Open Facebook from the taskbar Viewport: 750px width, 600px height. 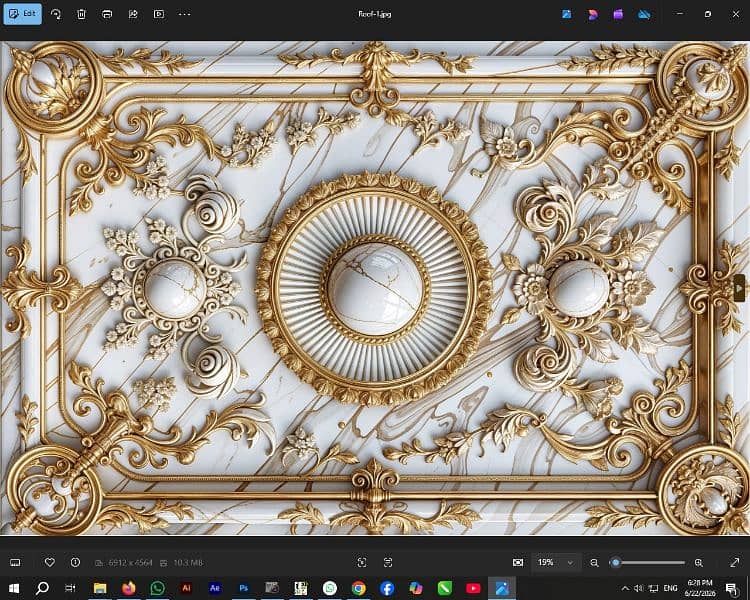(x=387, y=588)
